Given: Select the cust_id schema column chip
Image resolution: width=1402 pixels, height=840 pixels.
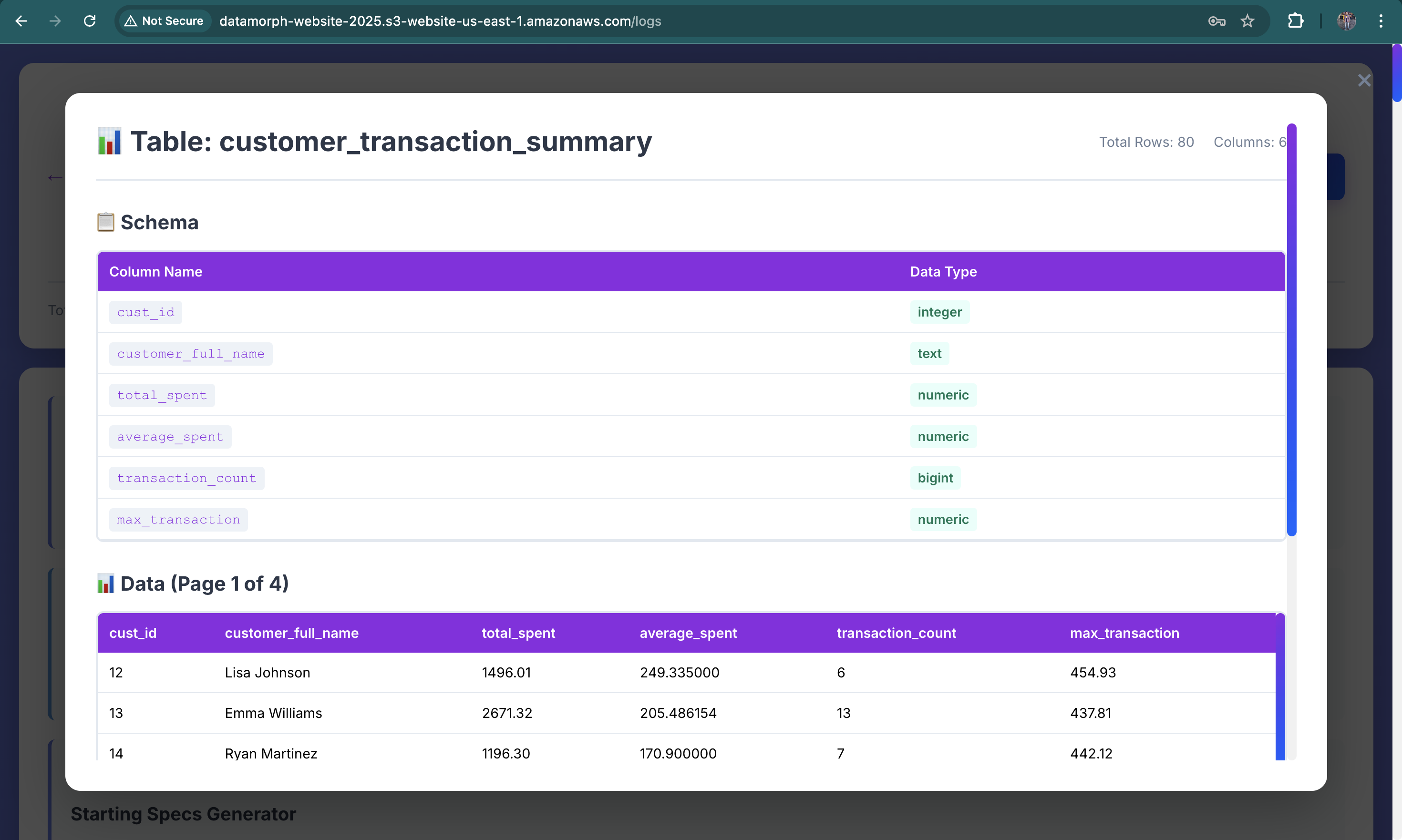Looking at the screenshot, I should tap(145, 312).
